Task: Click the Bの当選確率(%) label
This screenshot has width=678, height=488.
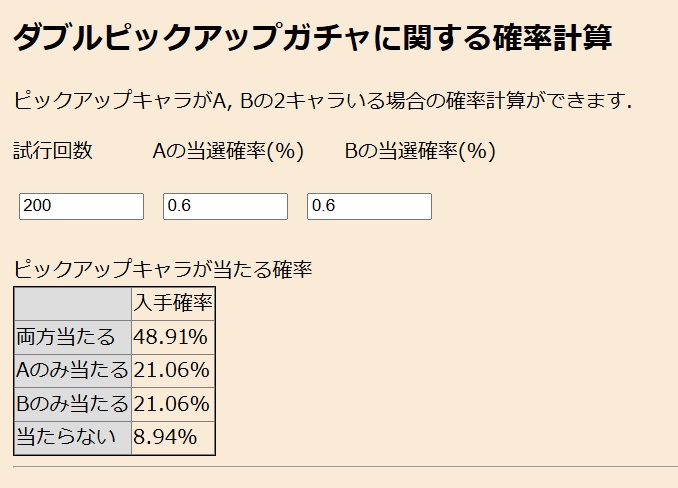Action: click(x=420, y=151)
